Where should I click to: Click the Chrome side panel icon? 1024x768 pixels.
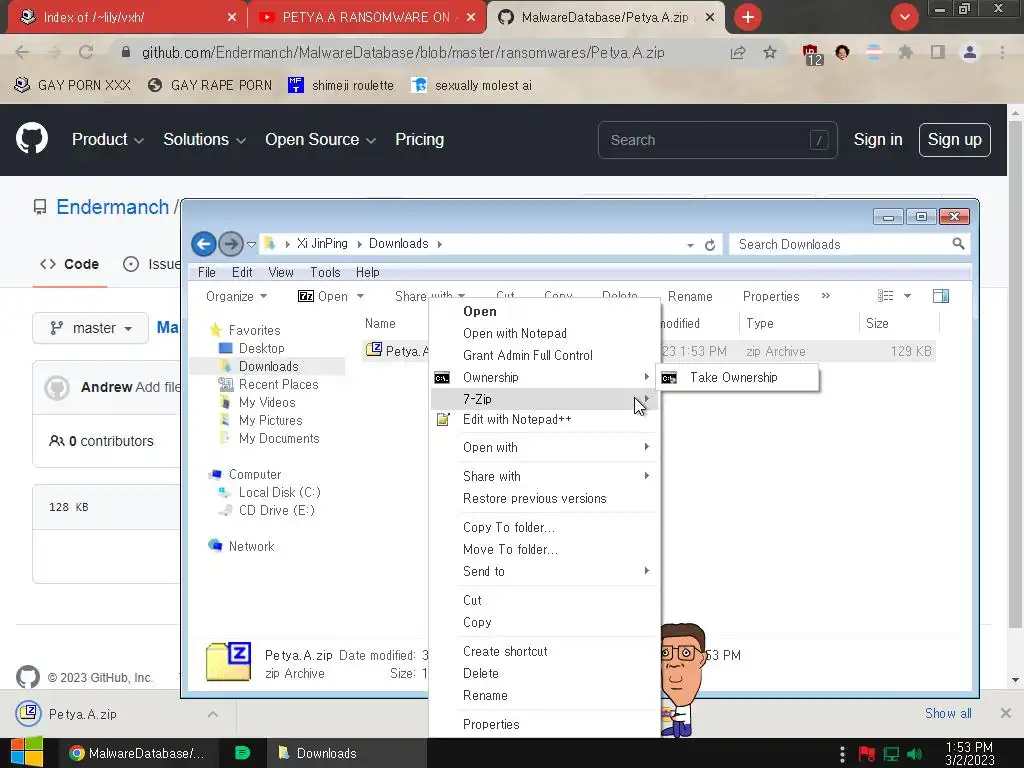point(938,52)
